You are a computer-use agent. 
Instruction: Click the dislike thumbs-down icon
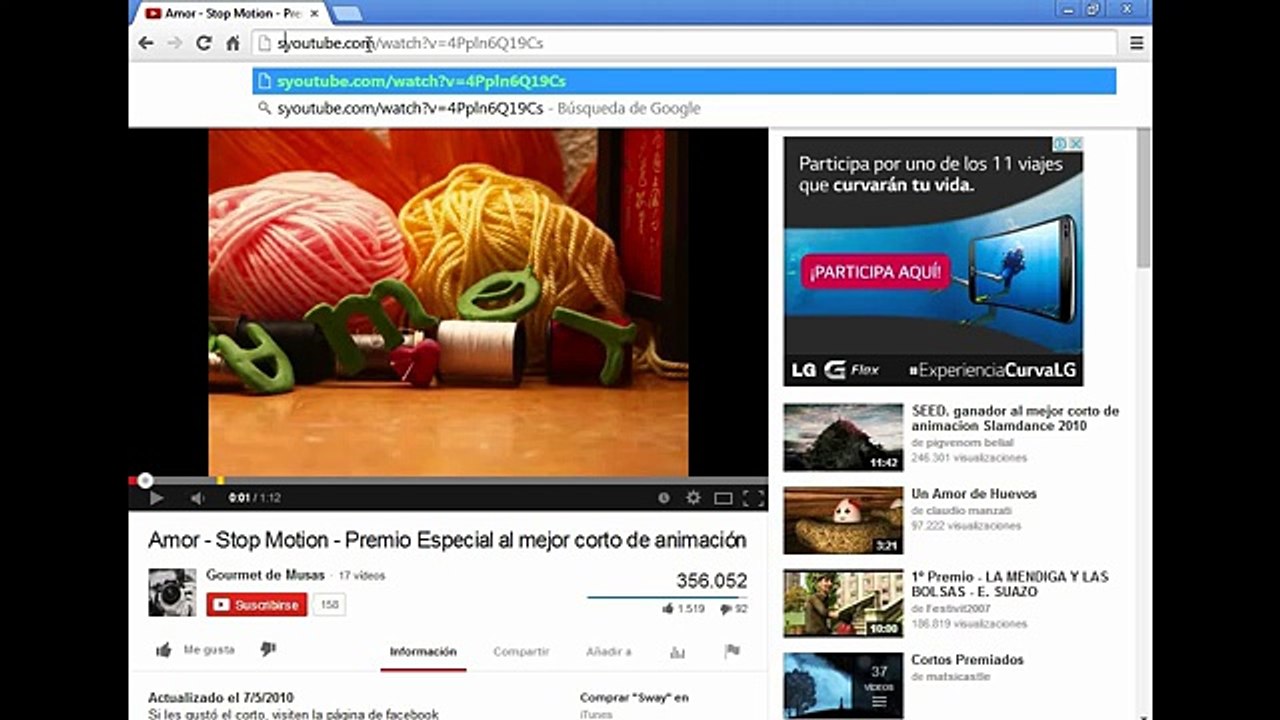pyautogui.click(x=268, y=650)
